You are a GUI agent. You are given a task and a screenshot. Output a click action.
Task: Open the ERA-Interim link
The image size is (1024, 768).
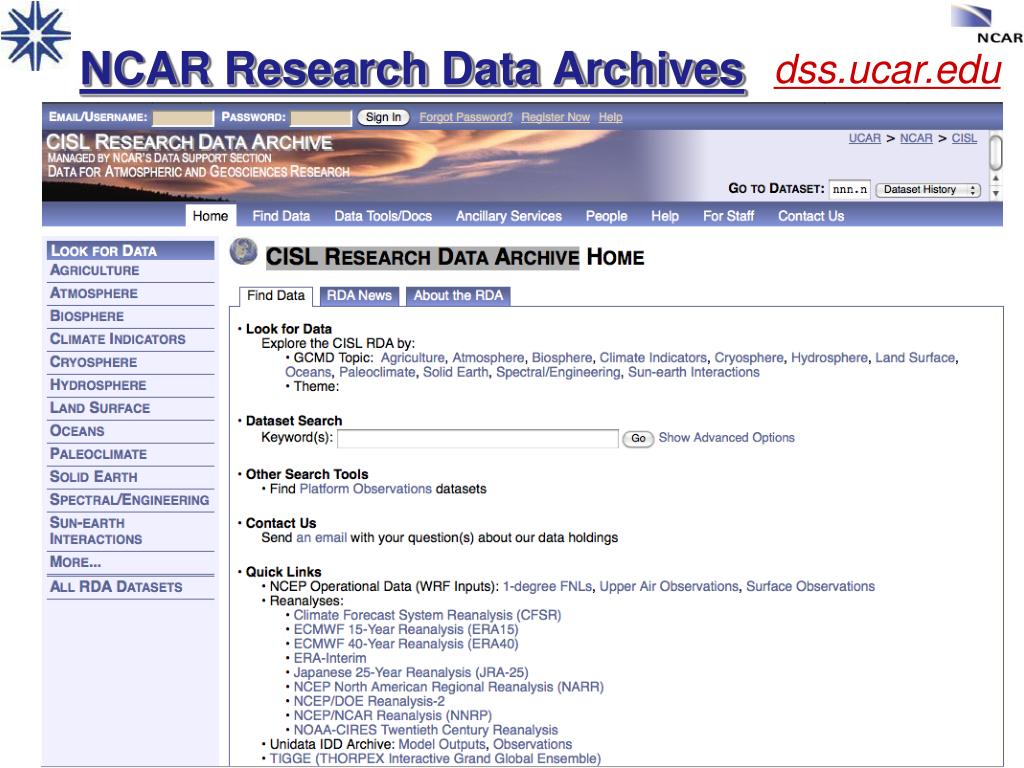pyautogui.click(x=330, y=658)
